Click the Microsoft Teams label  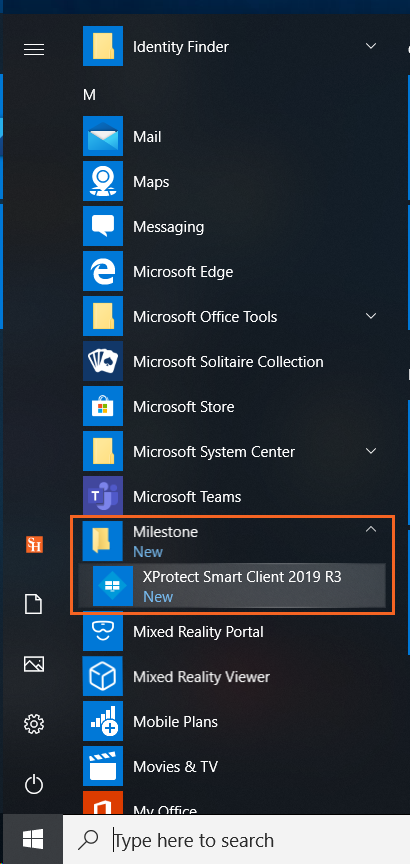[187, 496]
